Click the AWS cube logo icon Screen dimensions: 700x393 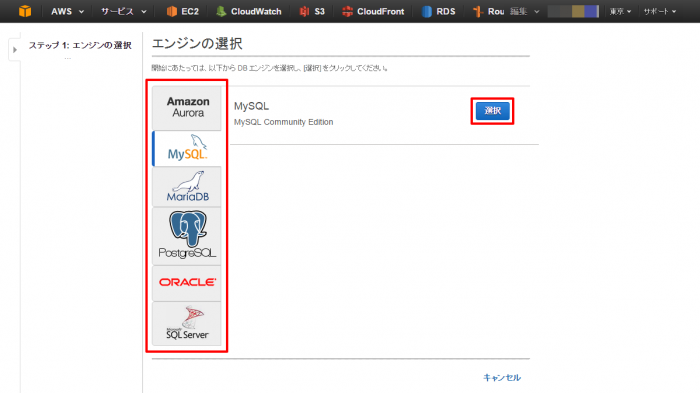tap(25, 11)
